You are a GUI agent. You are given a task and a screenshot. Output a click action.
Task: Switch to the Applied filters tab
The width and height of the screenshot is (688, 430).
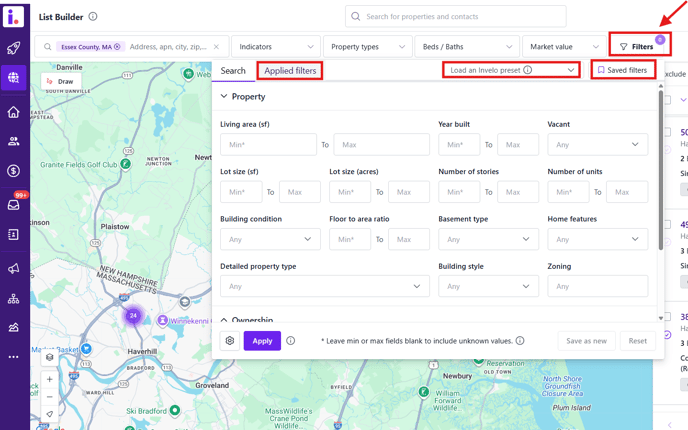pyautogui.click(x=290, y=71)
